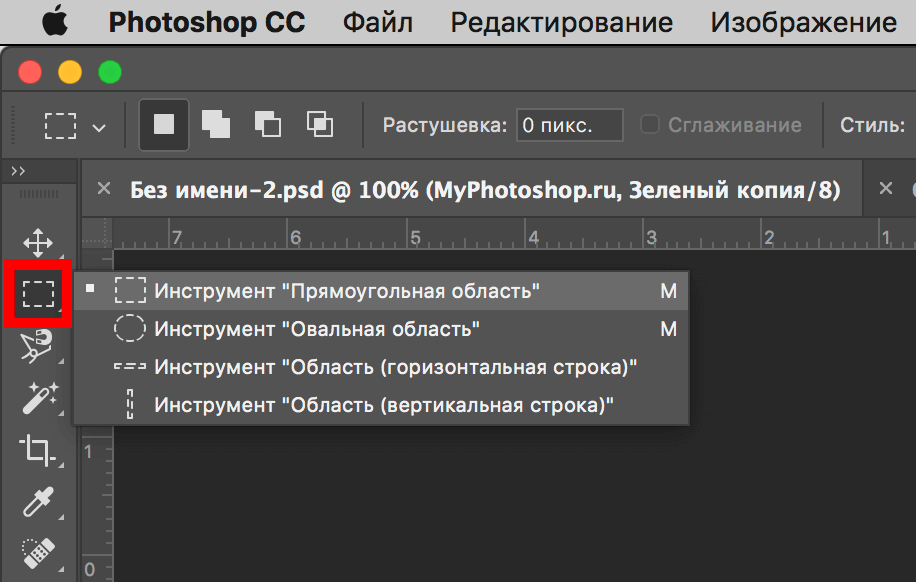Select the Magic Wand tool
This screenshot has height=582, width=916.
pyautogui.click(x=37, y=397)
